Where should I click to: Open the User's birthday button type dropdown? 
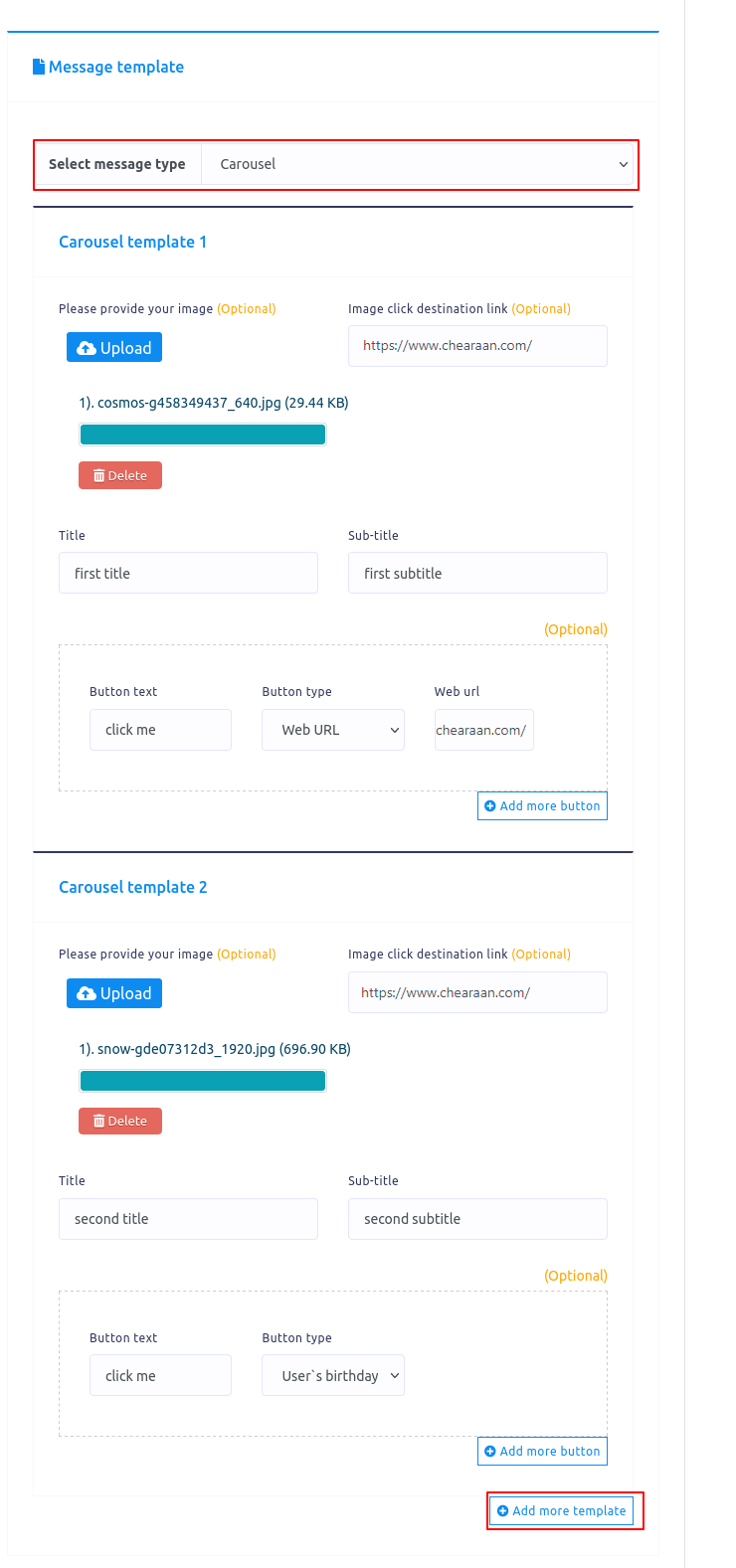tap(333, 1376)
